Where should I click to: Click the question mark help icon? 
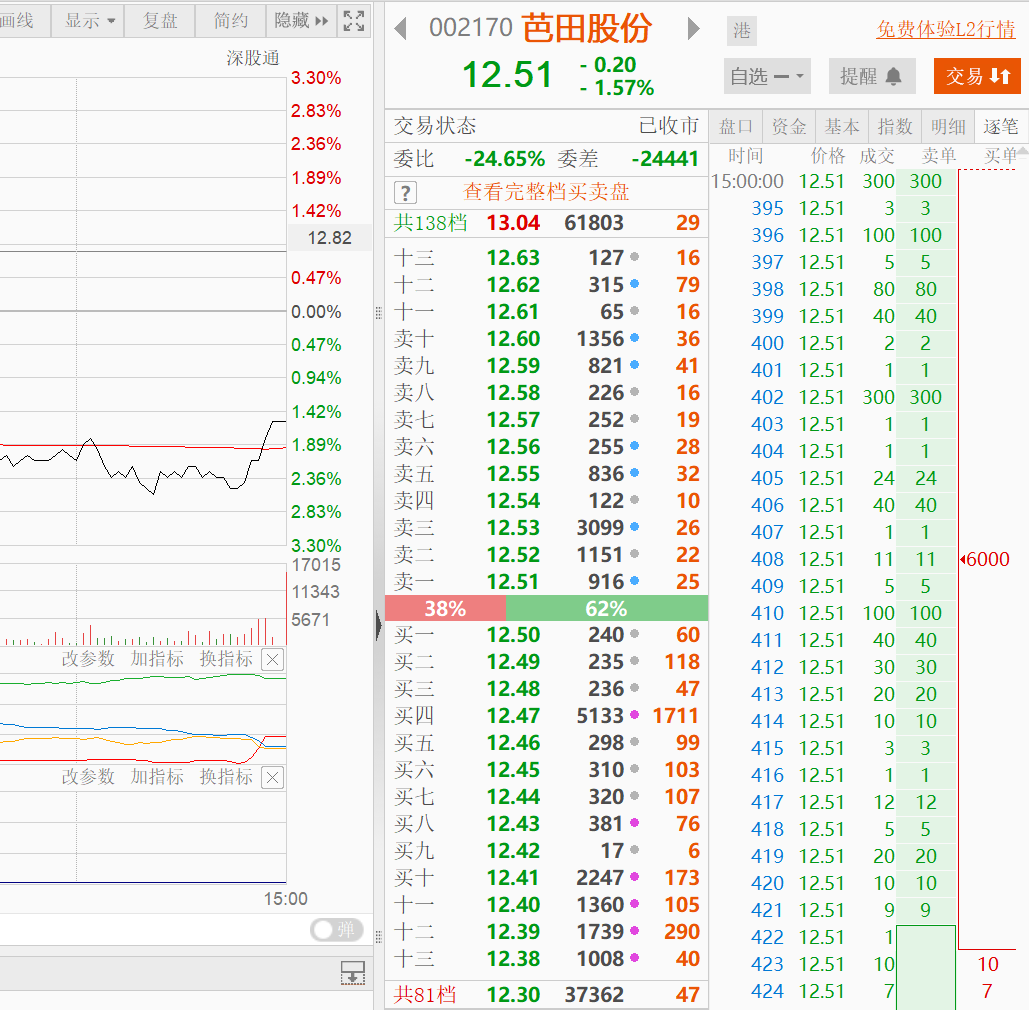coord(406,193)
